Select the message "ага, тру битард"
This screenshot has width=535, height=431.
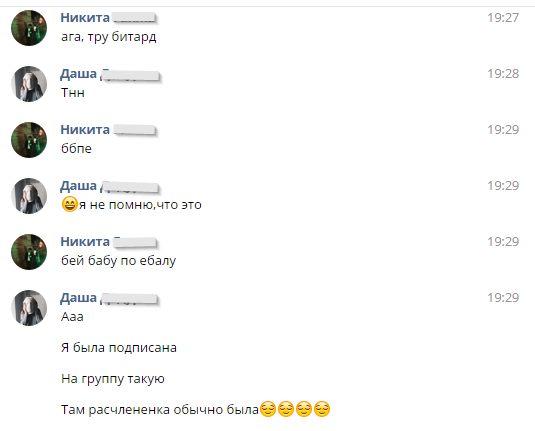(x=109, y=37)
